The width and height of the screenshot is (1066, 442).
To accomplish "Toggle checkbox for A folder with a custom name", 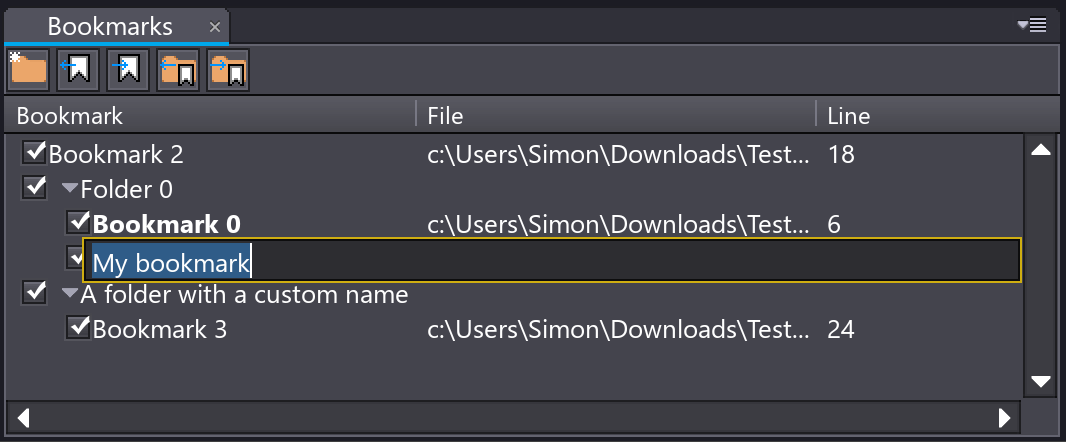I will [34, 292].
